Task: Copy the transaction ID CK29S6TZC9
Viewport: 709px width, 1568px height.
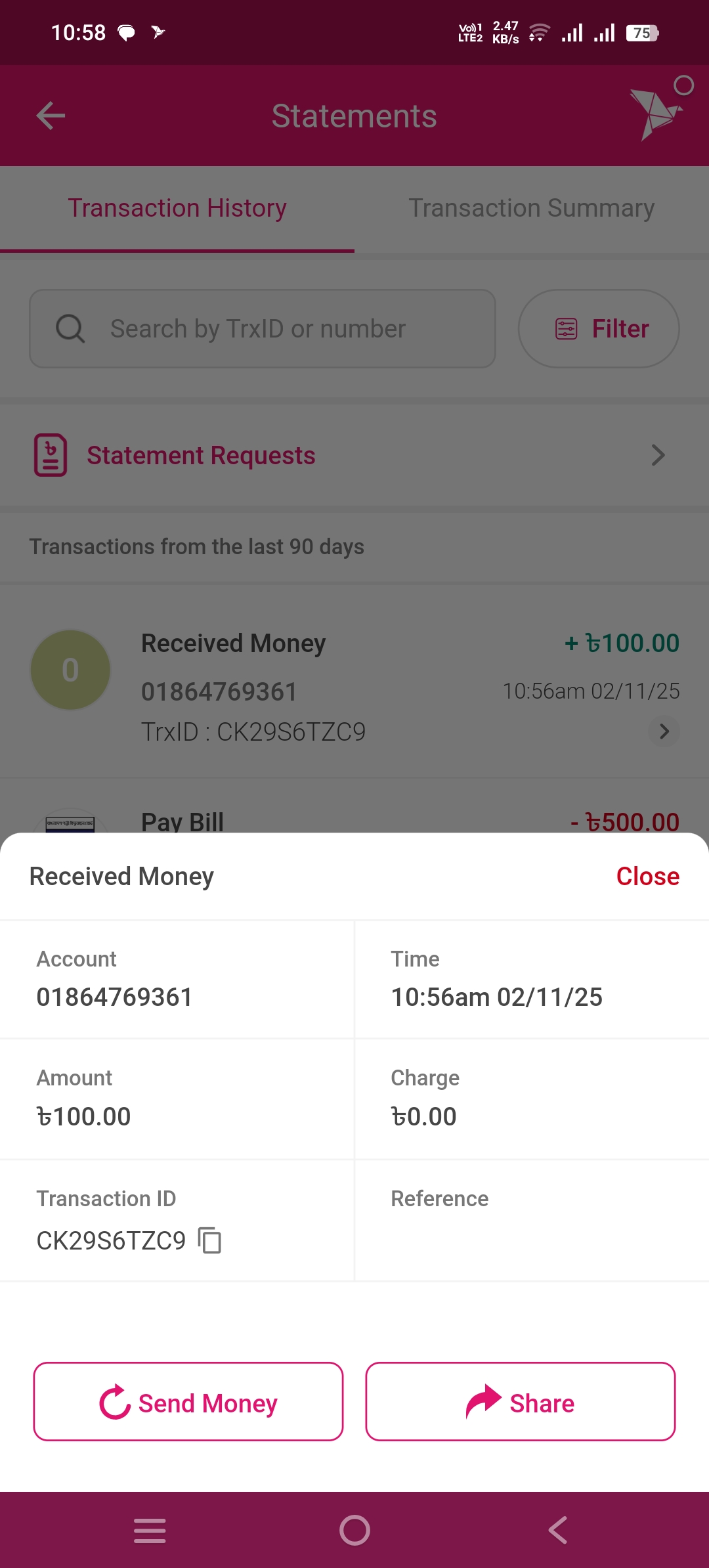Action: click(210, 1240)
